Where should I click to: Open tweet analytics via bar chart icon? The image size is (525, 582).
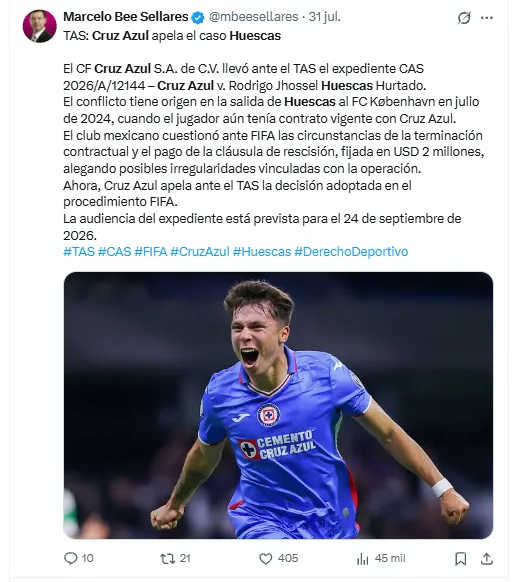coord(363,559)
